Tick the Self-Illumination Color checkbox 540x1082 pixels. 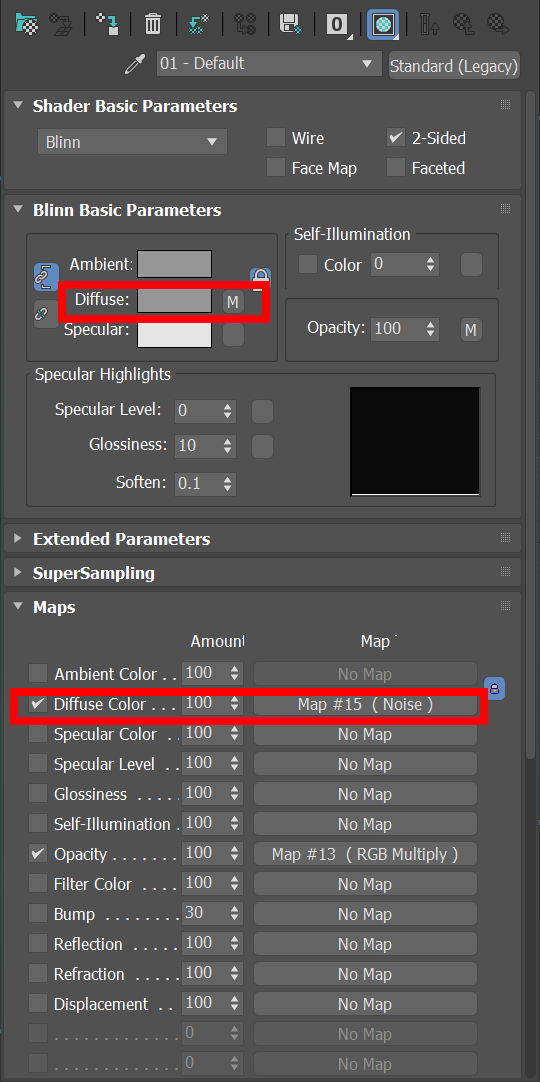click(x=308, y=264)
